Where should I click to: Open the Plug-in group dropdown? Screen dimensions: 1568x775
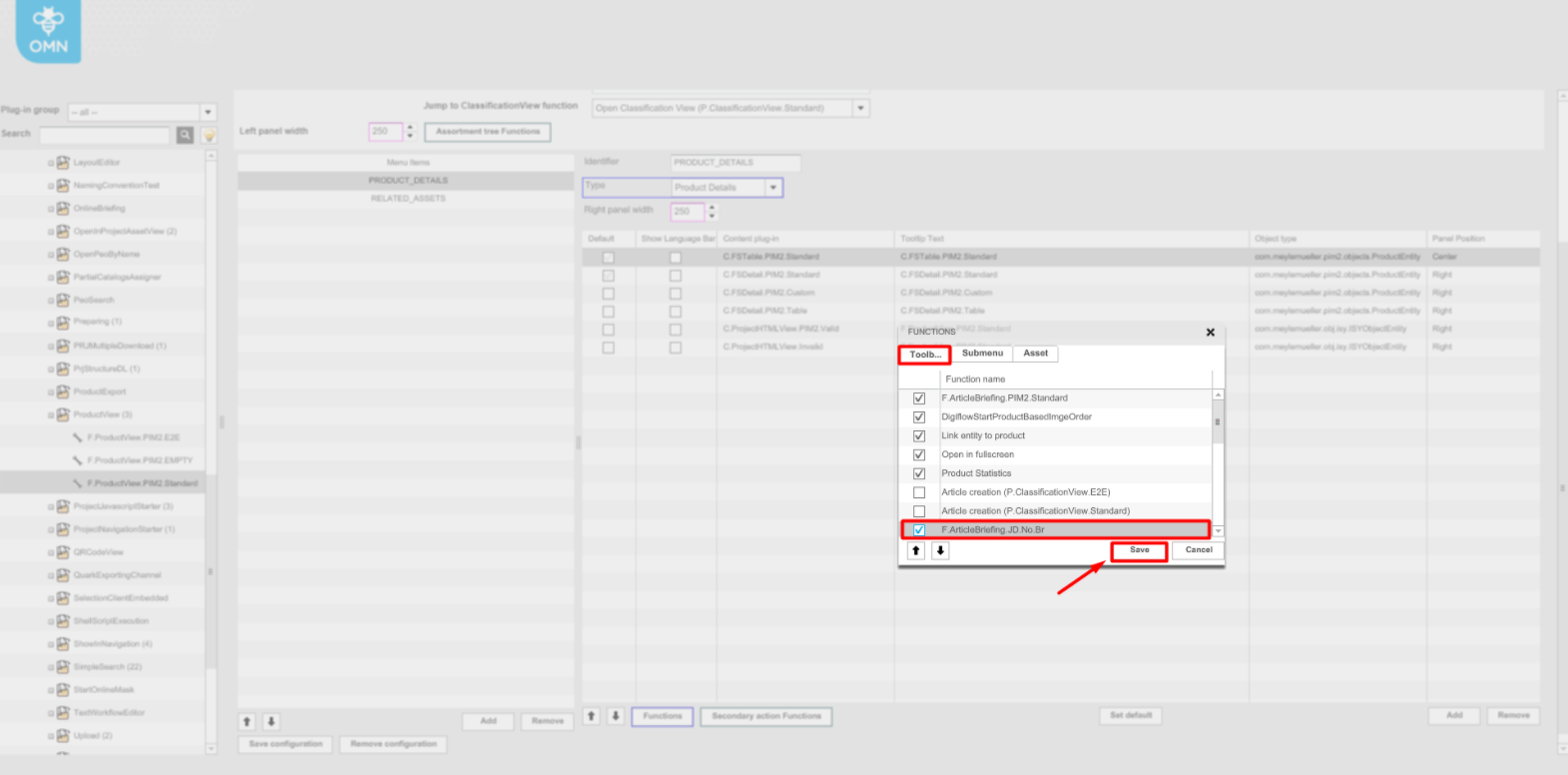tap(209, 112)
